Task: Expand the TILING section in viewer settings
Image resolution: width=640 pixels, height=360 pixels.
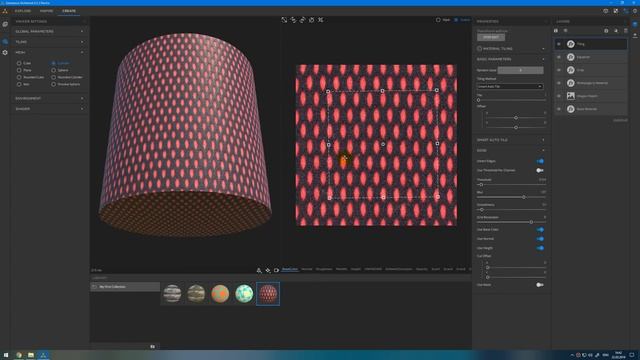Action: point(49,42)
